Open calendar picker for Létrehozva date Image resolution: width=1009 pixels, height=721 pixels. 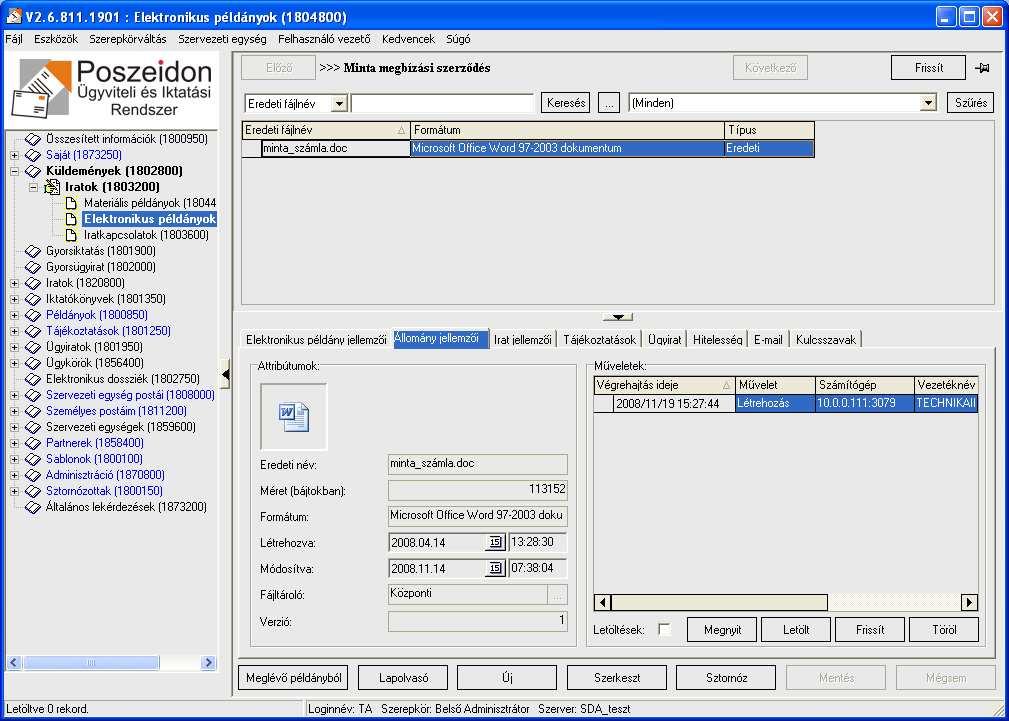(495, 543)
